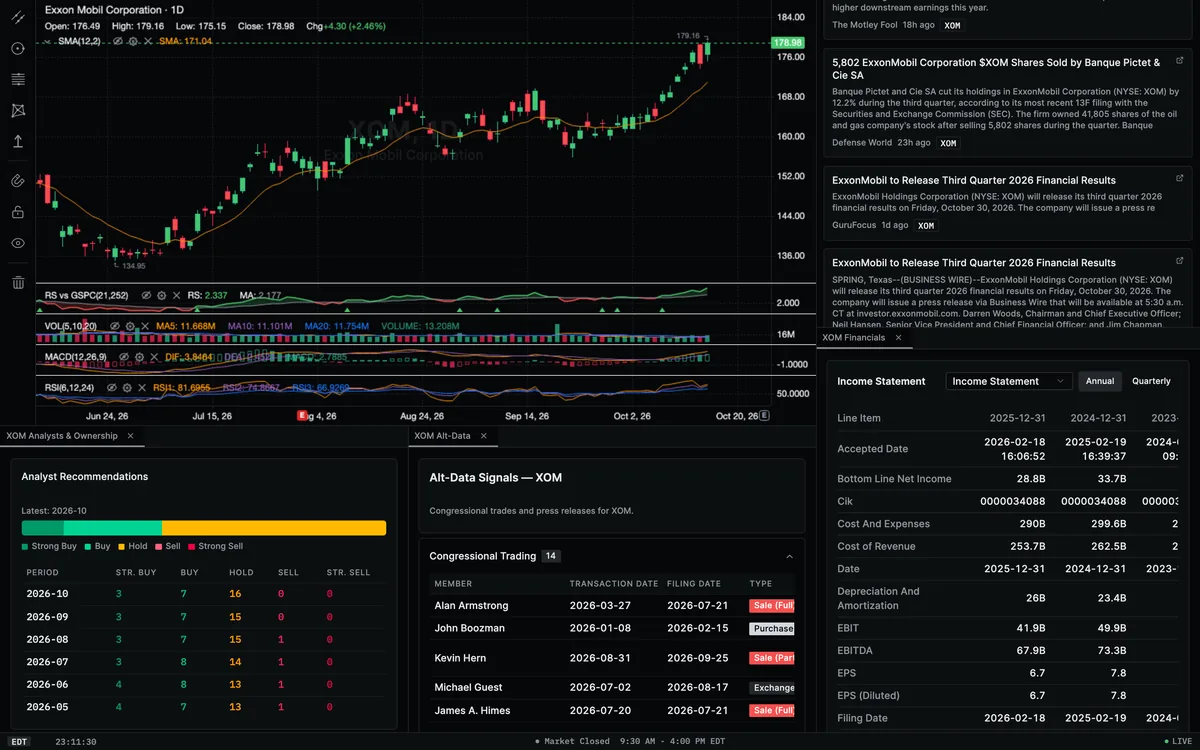Click John Boozman's Purchase badge
The height and width of the screenshot is (750, 1200).
tap(772, 628)
